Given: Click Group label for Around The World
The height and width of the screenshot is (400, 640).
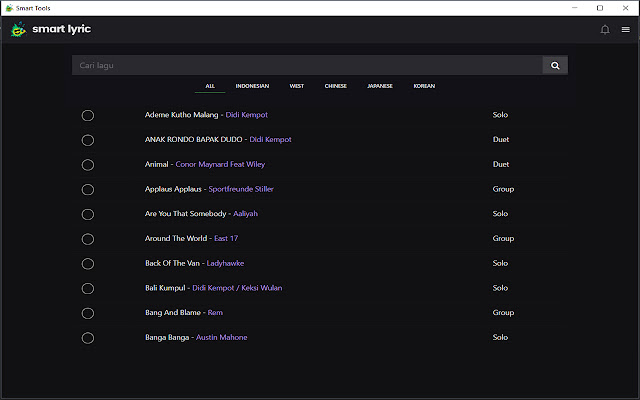Looking at the screenshot, I should tap(503, 238).
